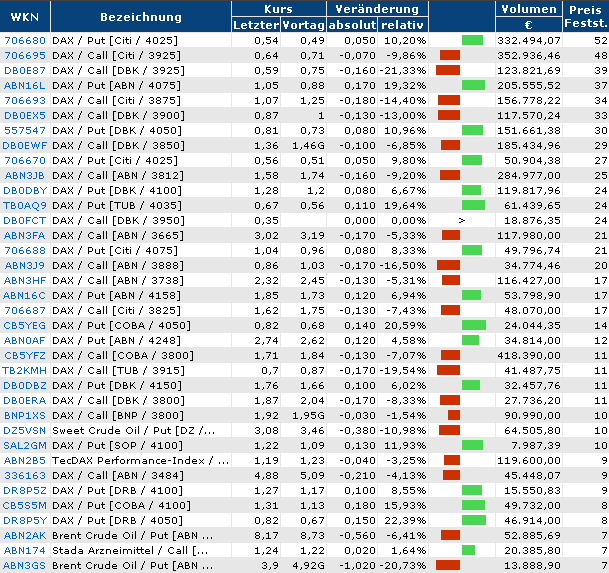Click the Volumen € column header
This screenshot has height=573, width=609.
click(x=529, y=17)
